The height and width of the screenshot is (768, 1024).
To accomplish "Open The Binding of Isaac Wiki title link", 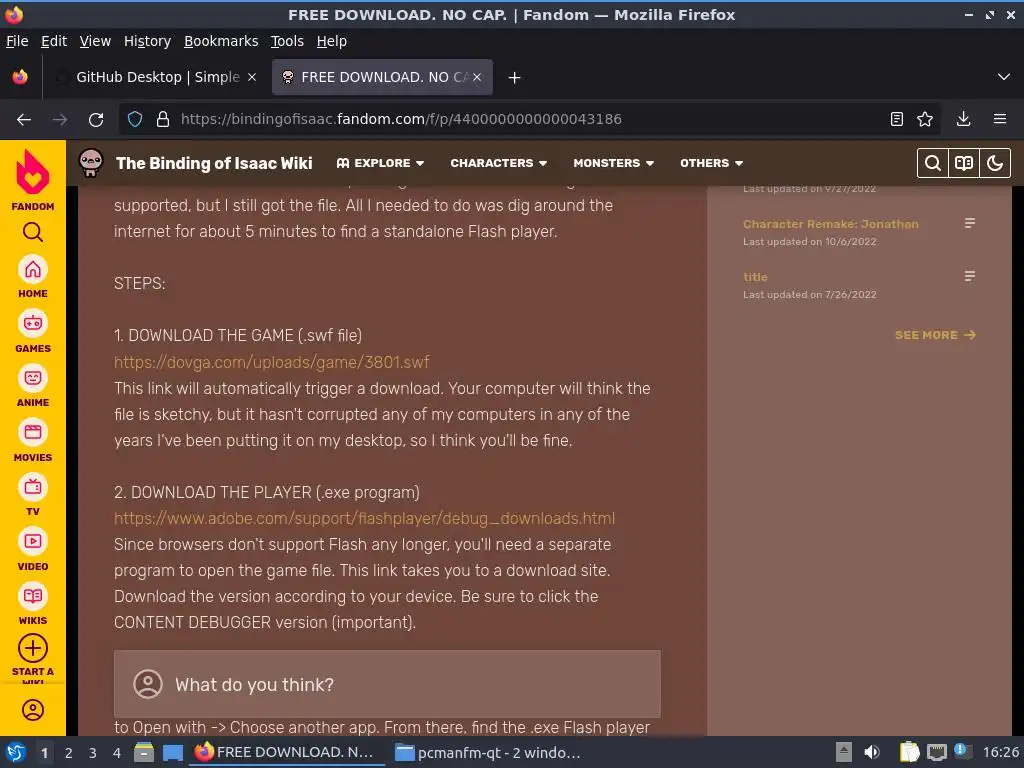I will point(214,163).
